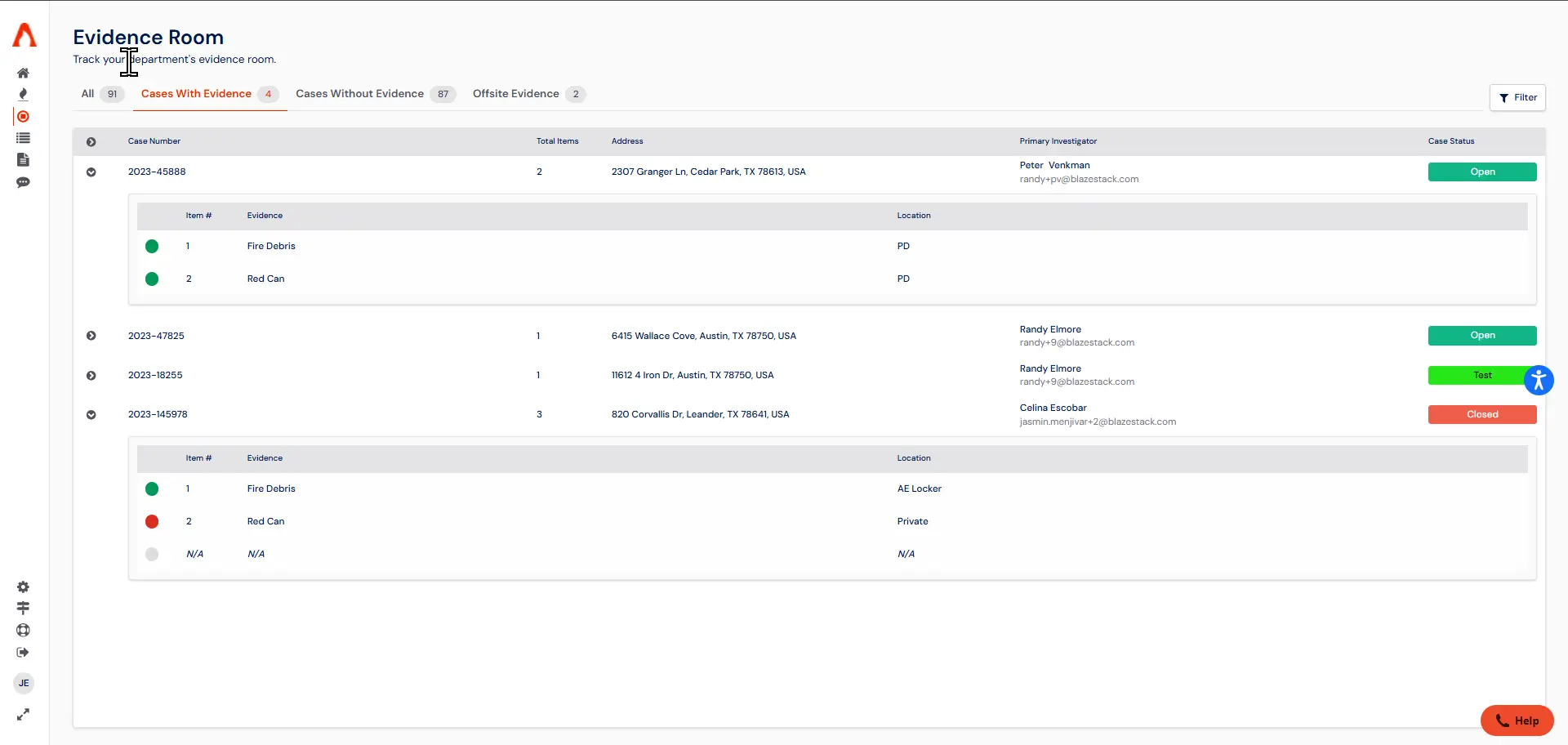
Task: Open the flame incidents sidebar icon
Action: [x=23, y=94]
